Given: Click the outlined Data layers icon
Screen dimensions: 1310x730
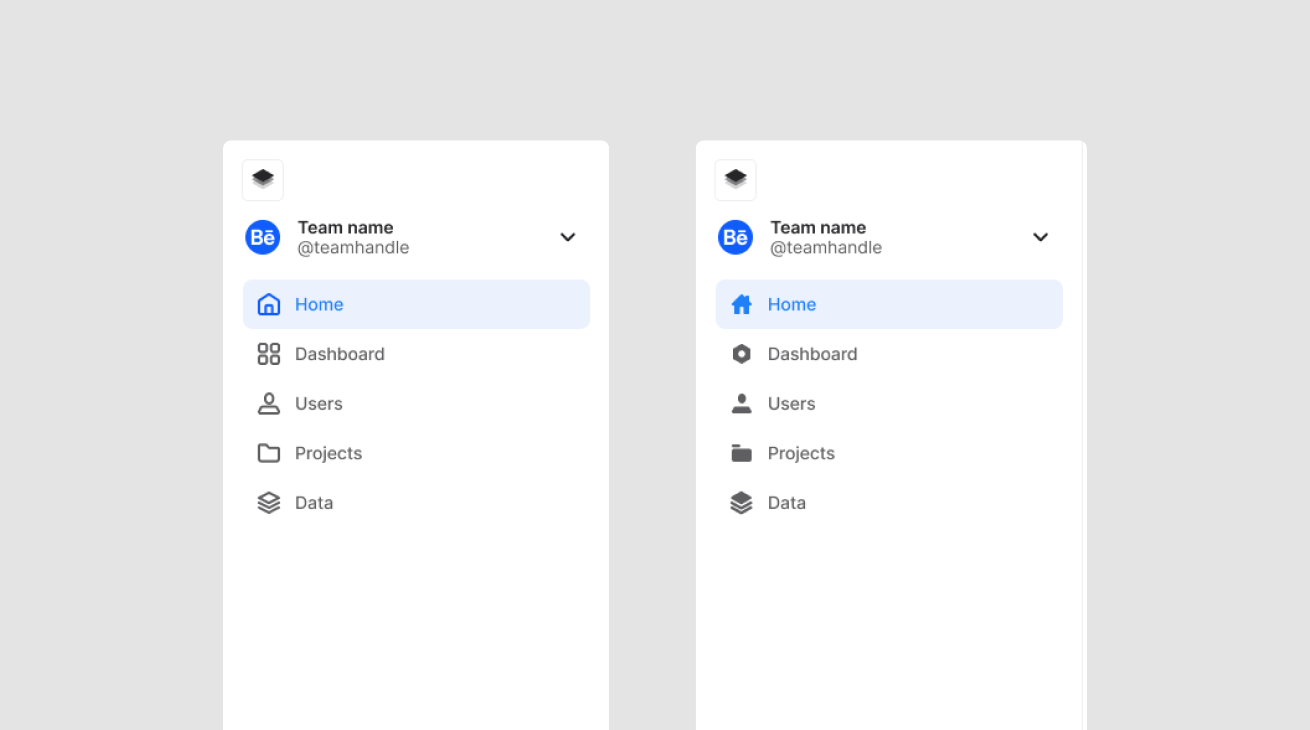Looking at the screenshot, I should click(x=269, y=503).
